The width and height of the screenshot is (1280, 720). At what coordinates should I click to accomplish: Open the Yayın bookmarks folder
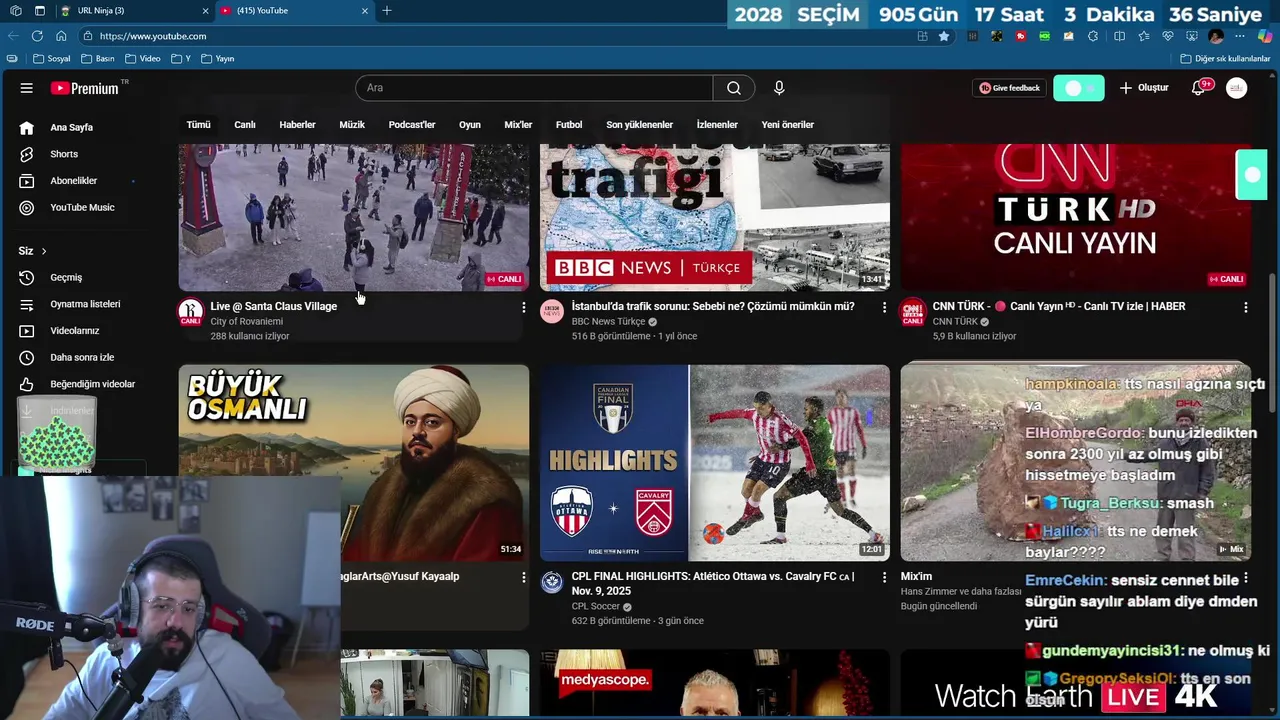point(218,59)
